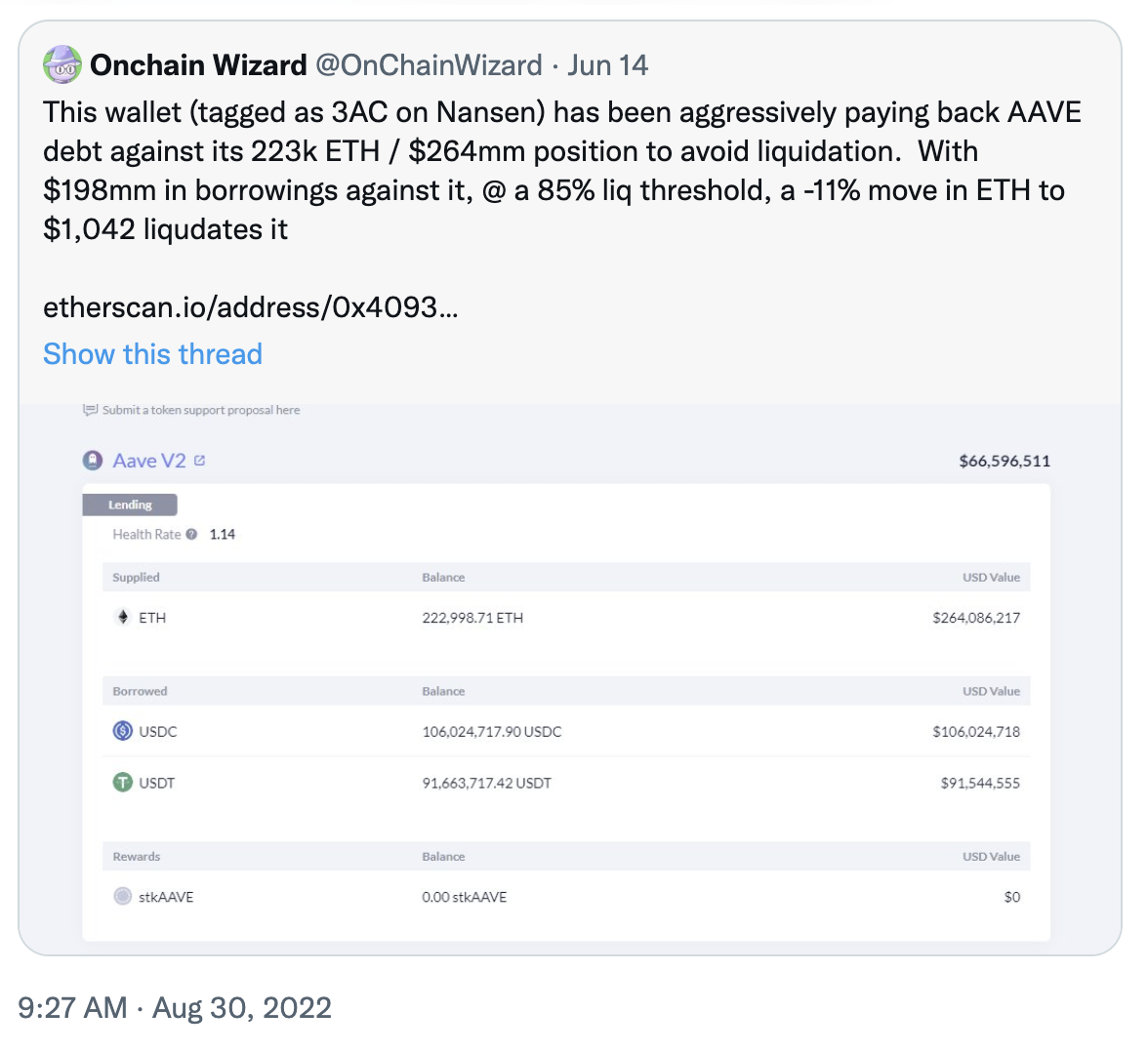This screenshot has height=1052, width=1148.
Task: Click the stkAAVE reward token icon
Action: 123,897
